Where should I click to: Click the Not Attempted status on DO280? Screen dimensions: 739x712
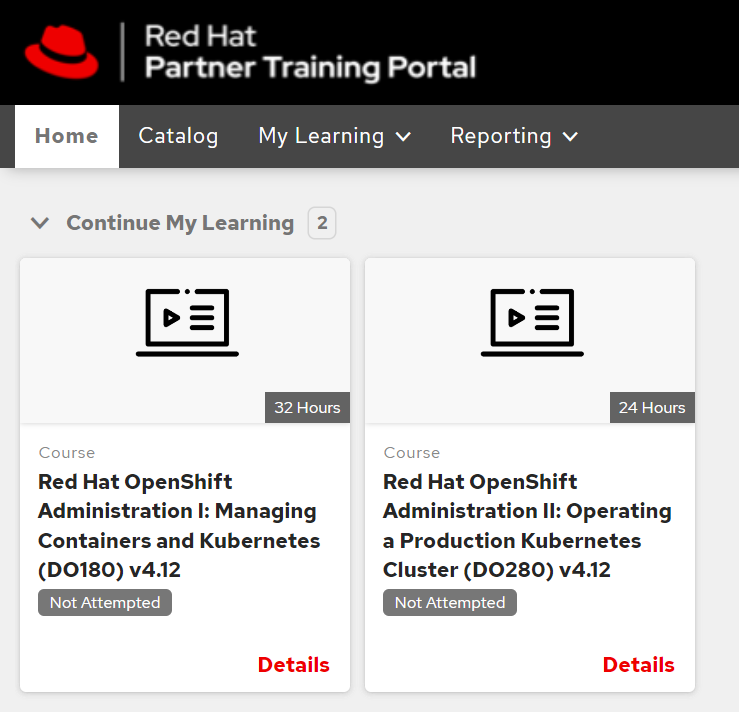[450, 603]
